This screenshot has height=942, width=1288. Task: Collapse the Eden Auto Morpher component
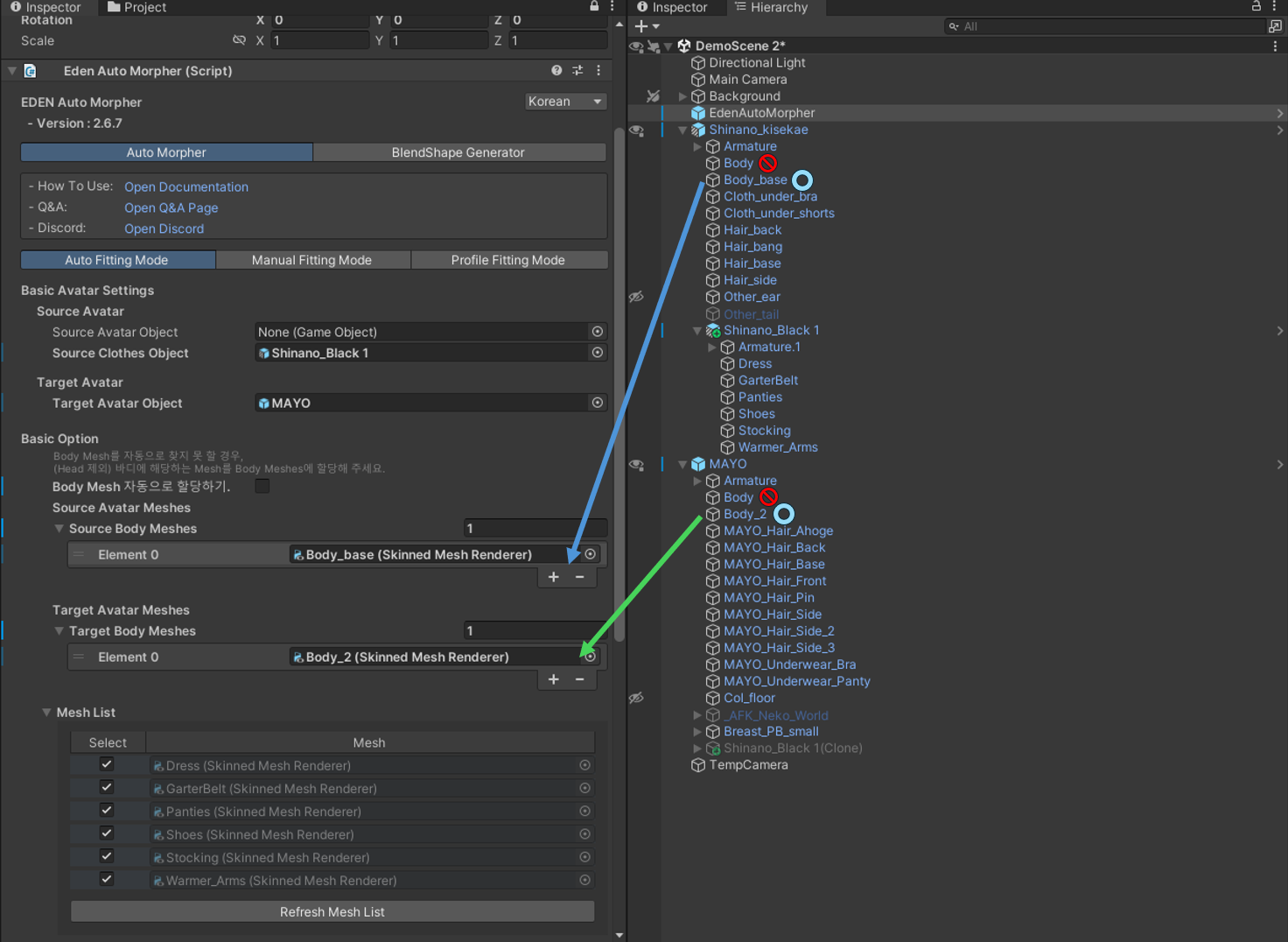coord(12,70)
